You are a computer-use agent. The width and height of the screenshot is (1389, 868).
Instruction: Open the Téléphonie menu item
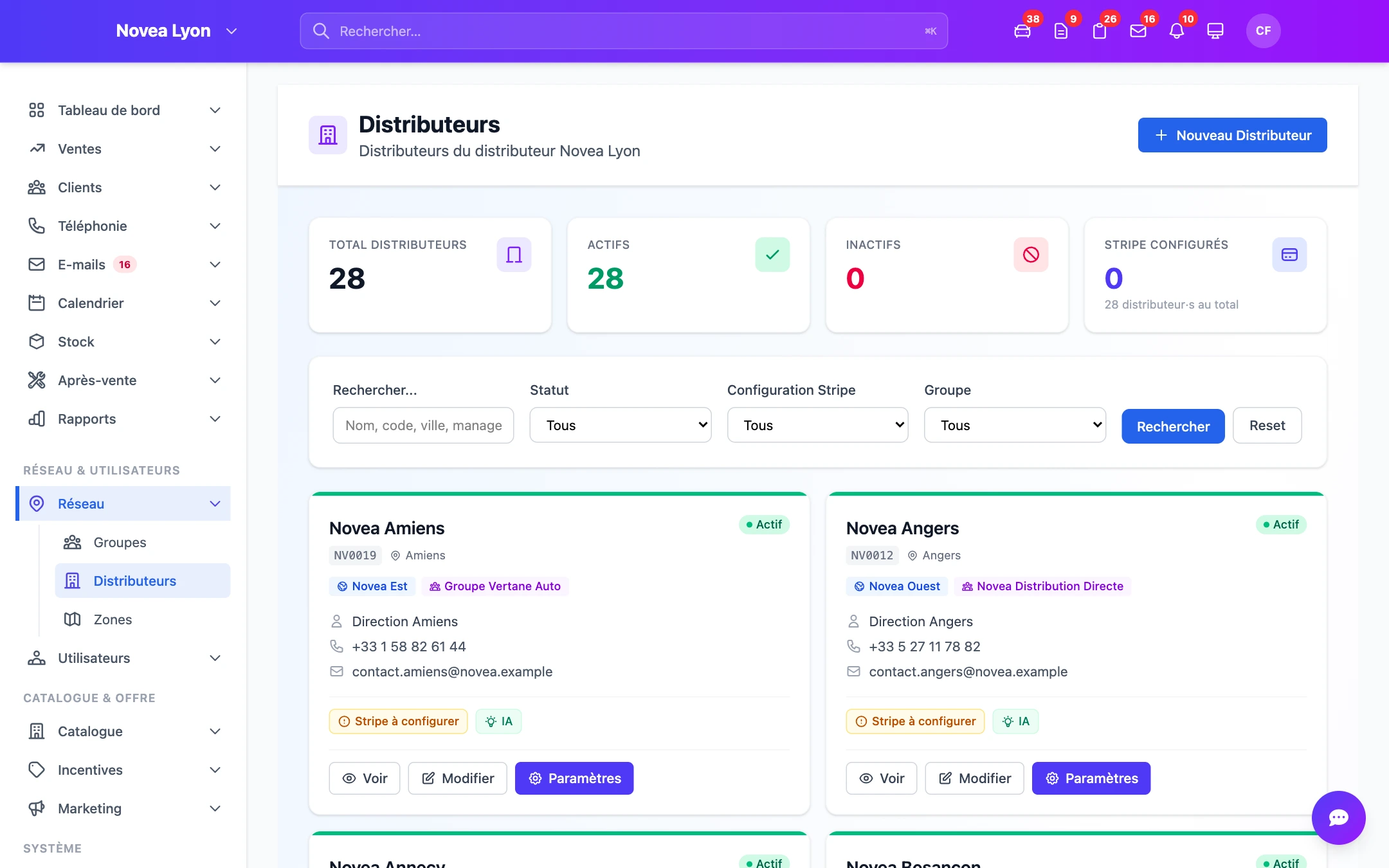[x=124, y=226]
